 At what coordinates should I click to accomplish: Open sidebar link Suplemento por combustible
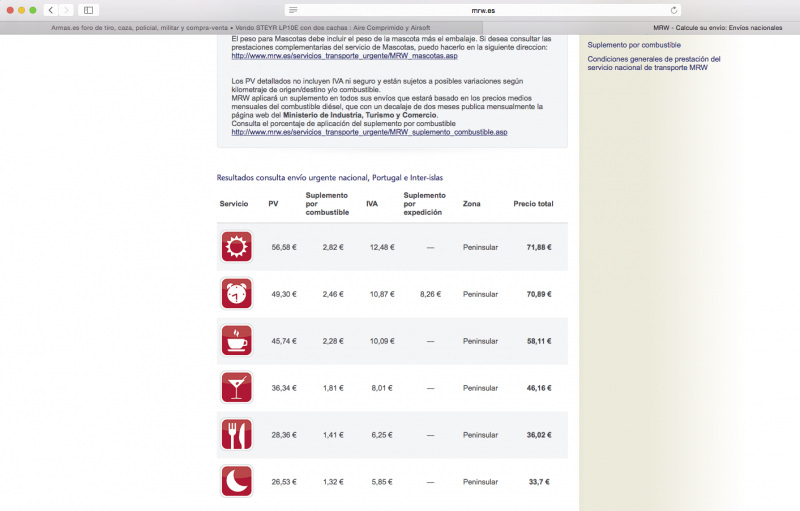(x=633, y=45)
